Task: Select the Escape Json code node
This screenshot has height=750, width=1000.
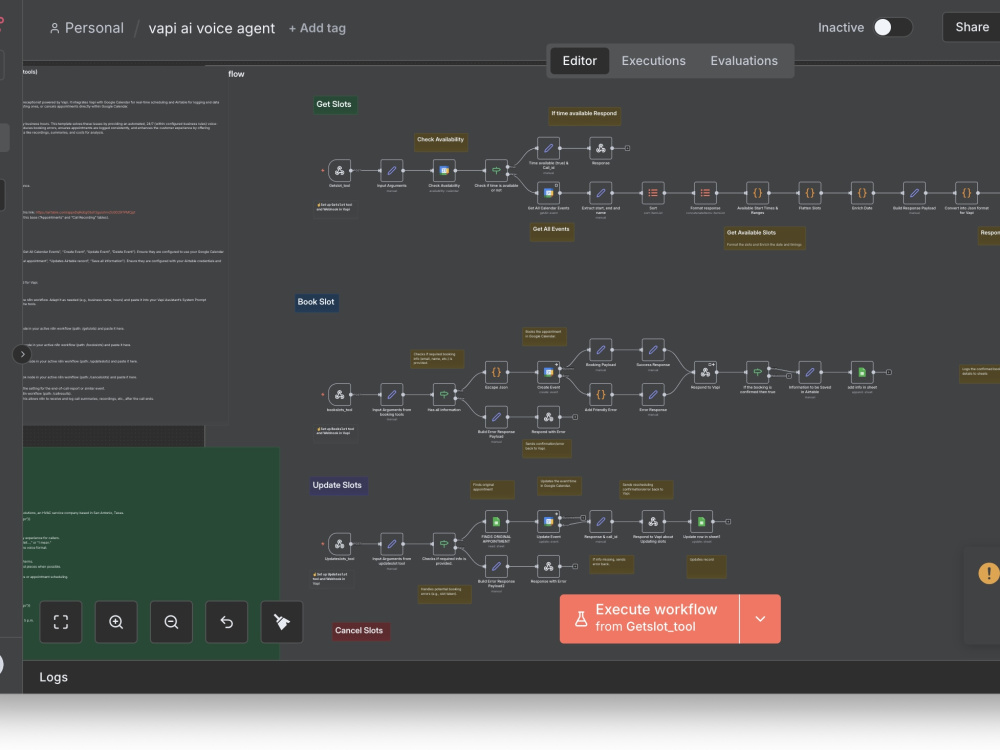Action: (496, 372)
